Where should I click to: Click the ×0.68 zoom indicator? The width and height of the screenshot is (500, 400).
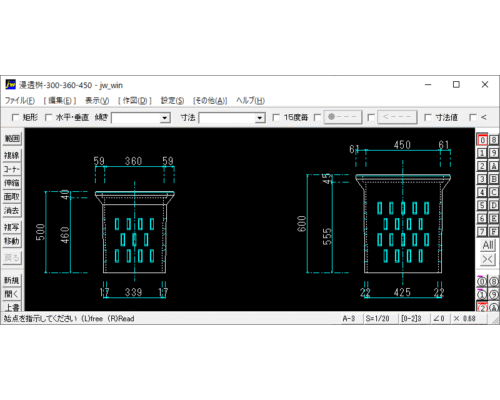[465, 319]
